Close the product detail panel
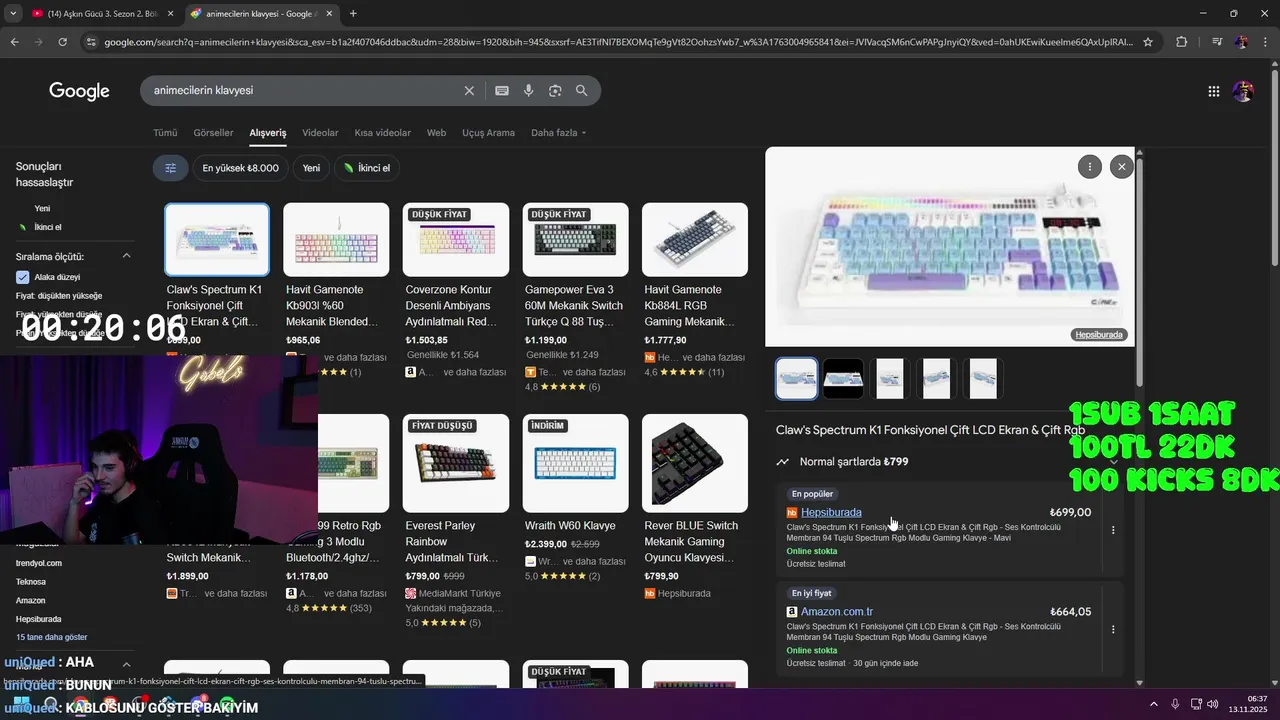This screenshot has height=720, width=1280. (1122, 167)
